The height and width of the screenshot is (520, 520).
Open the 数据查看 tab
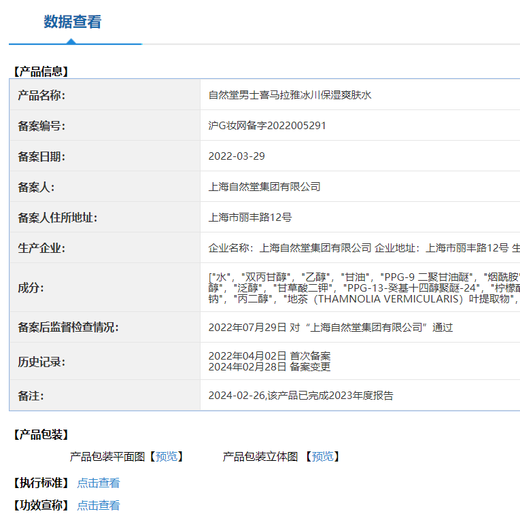click(73, 22)
